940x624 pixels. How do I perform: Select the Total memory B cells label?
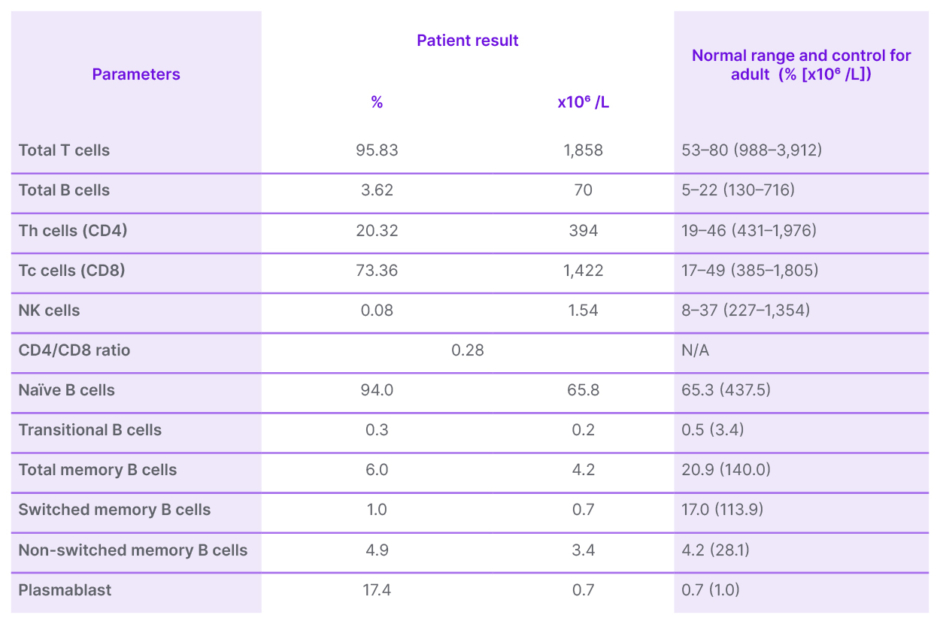97,470
